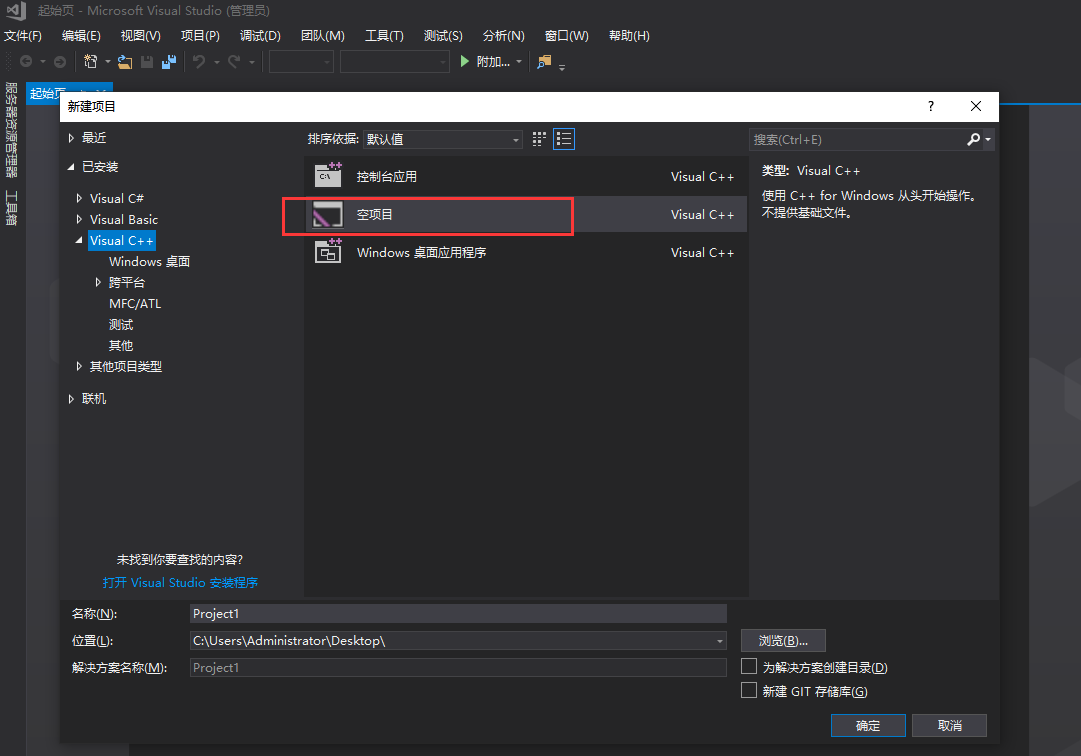
Task: Select the 控制台应用 template row
Action: click(525, 176)
